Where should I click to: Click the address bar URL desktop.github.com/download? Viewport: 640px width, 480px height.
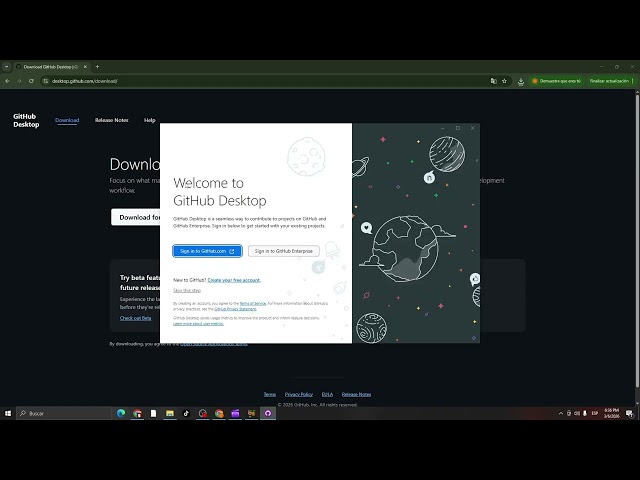pyautogui.click(x=85, y=81)
